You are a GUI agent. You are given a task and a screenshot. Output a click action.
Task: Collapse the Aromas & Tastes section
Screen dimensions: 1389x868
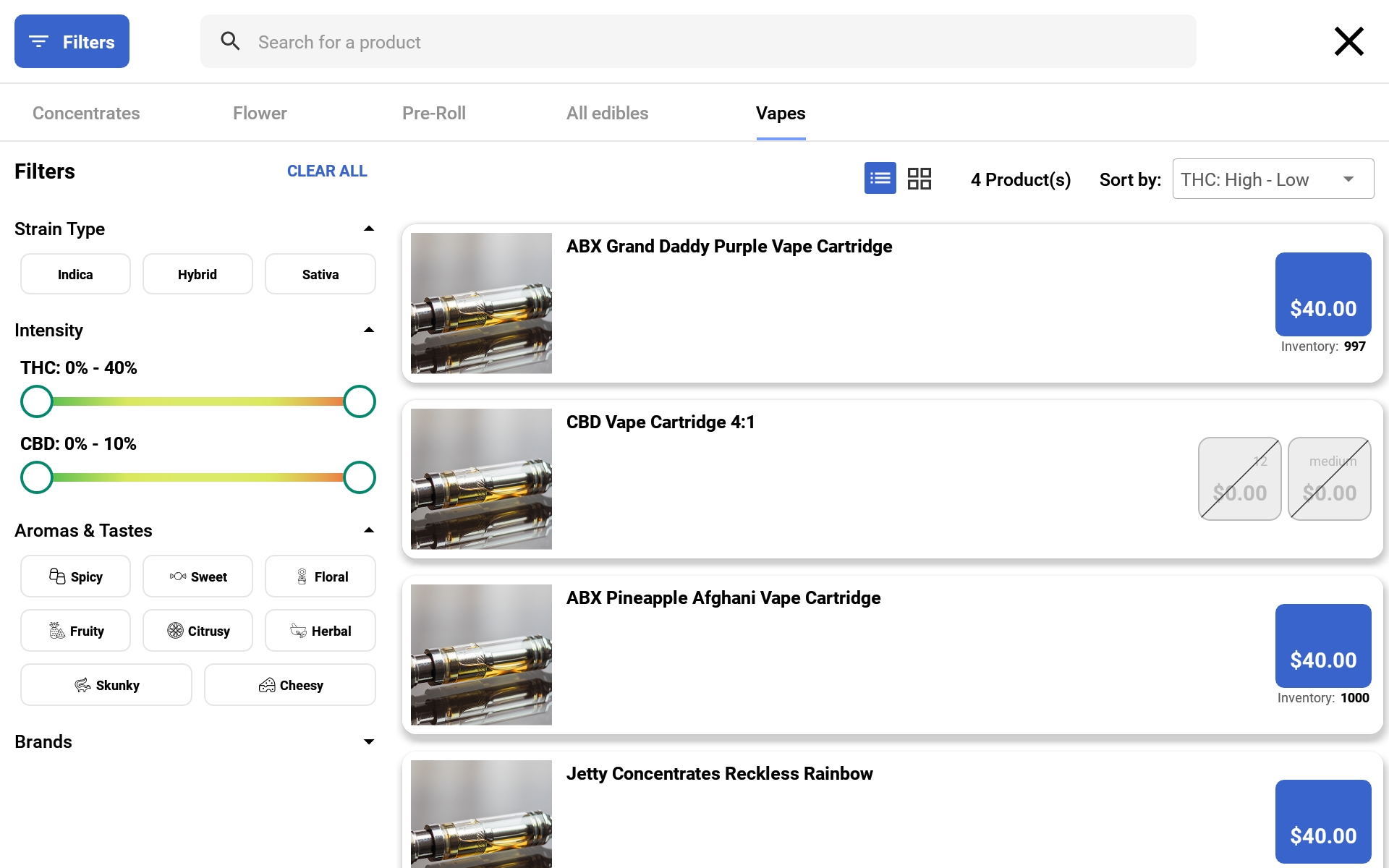[368, 530]
